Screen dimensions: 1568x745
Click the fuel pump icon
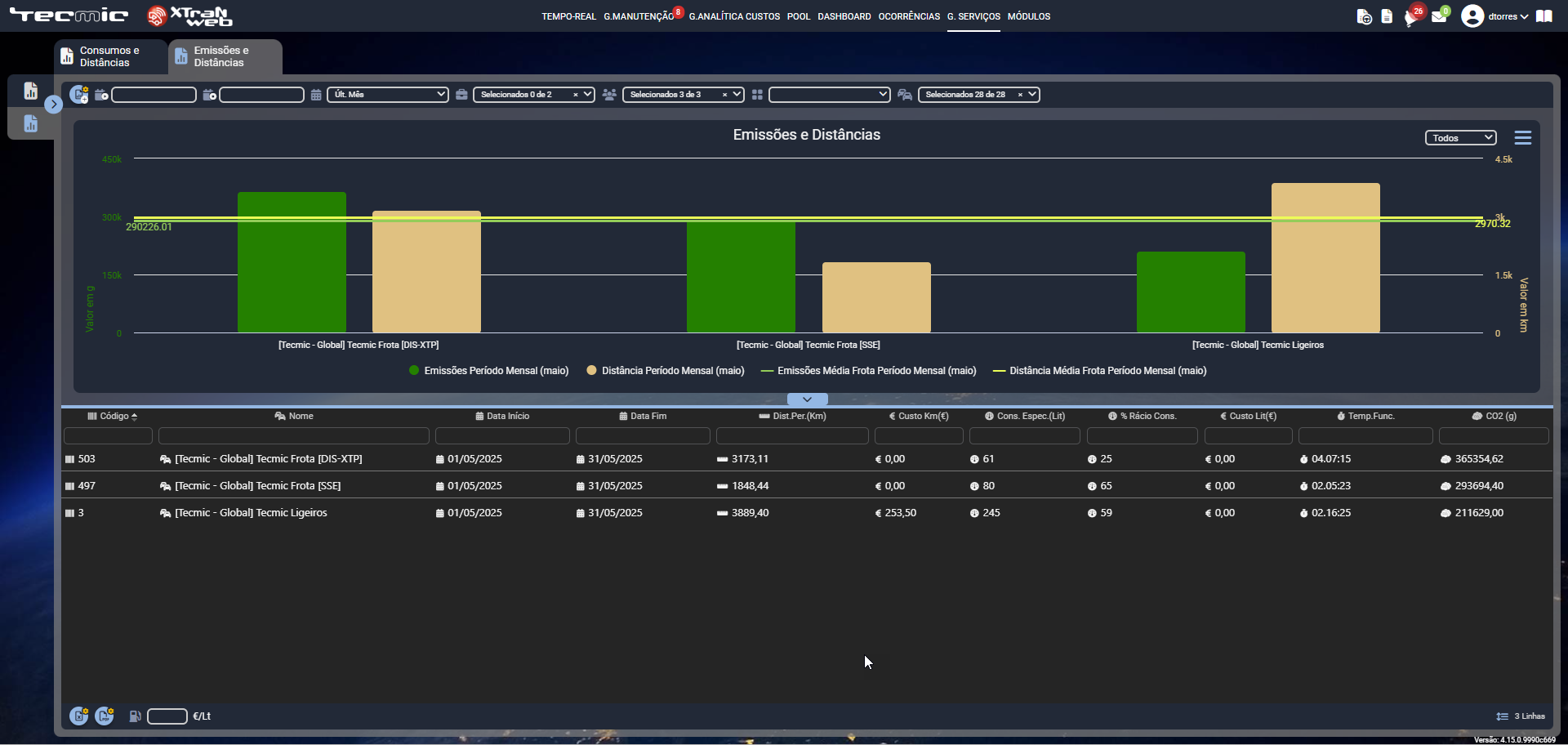[136, 716]
